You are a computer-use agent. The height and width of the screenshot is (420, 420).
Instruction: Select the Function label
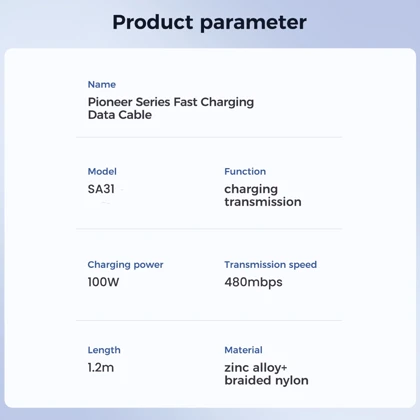pos(245,171)
